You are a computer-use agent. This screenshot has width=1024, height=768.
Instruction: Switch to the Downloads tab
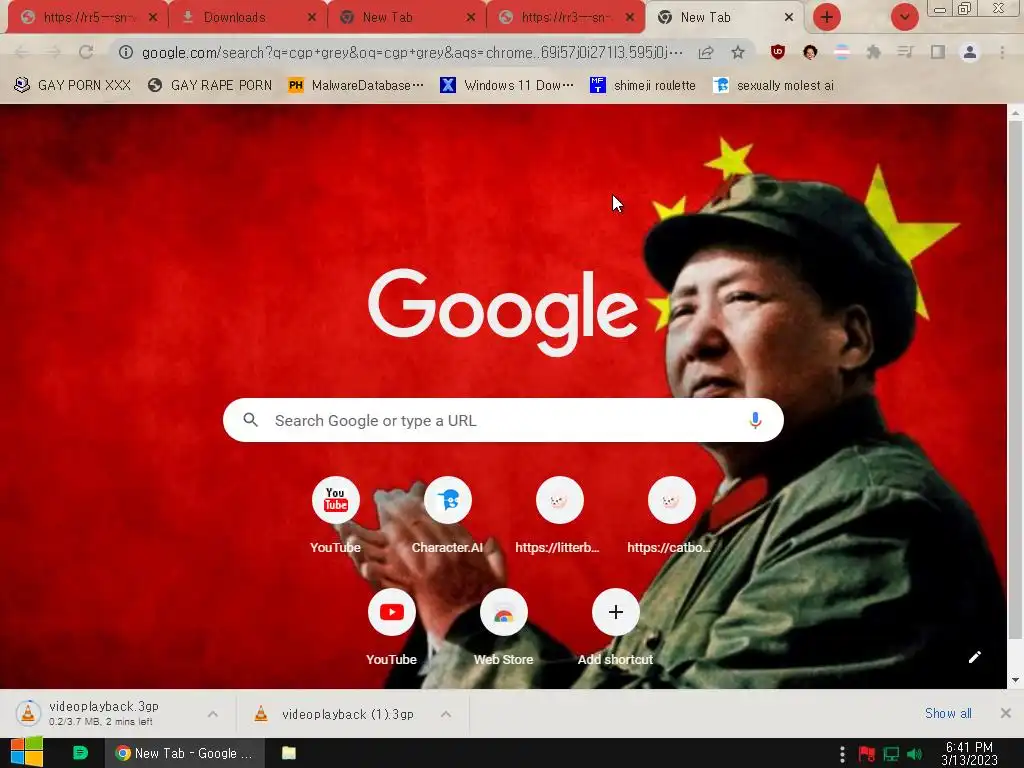pyautogui.click(x=248, y=18)
